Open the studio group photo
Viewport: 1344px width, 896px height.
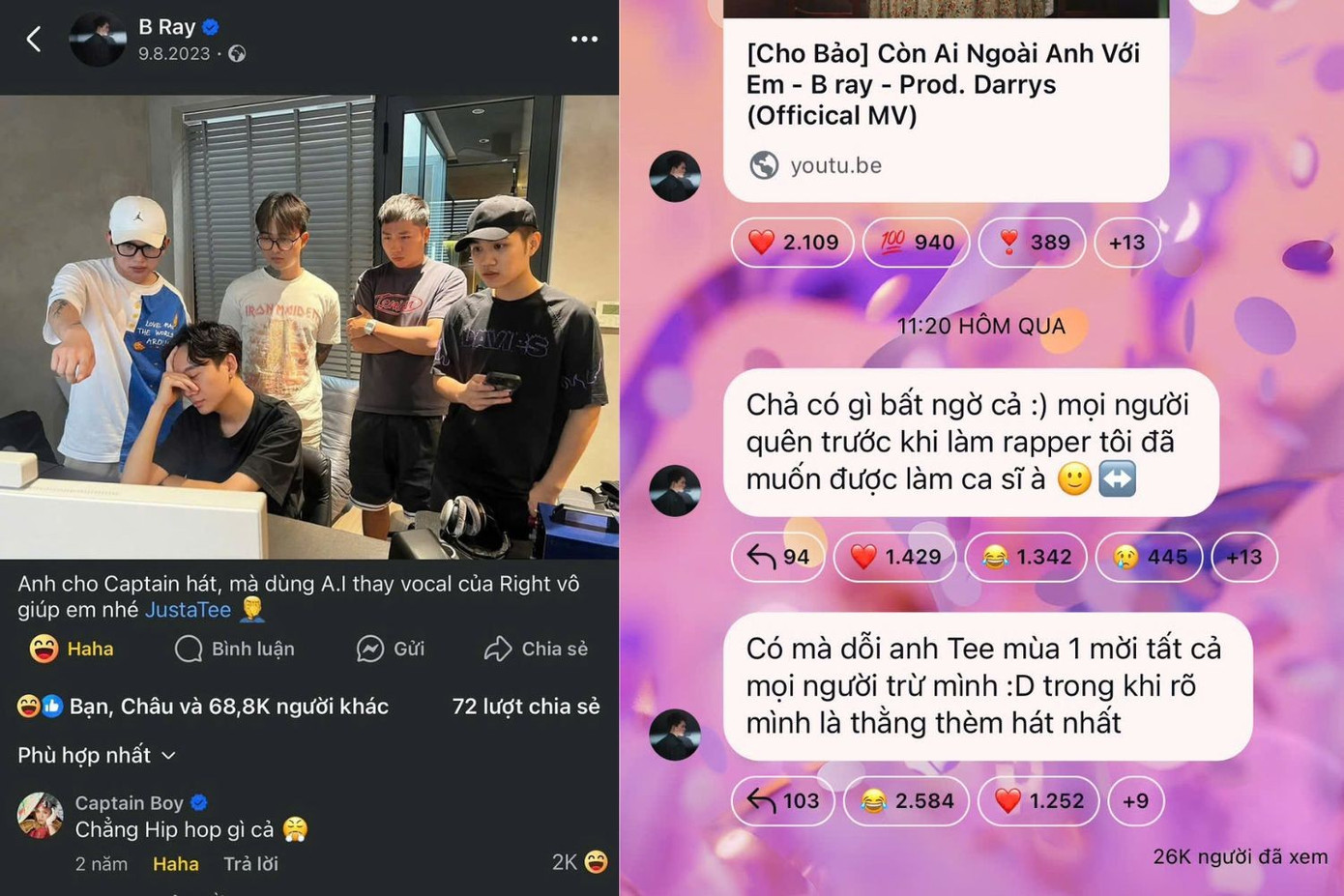309,327
